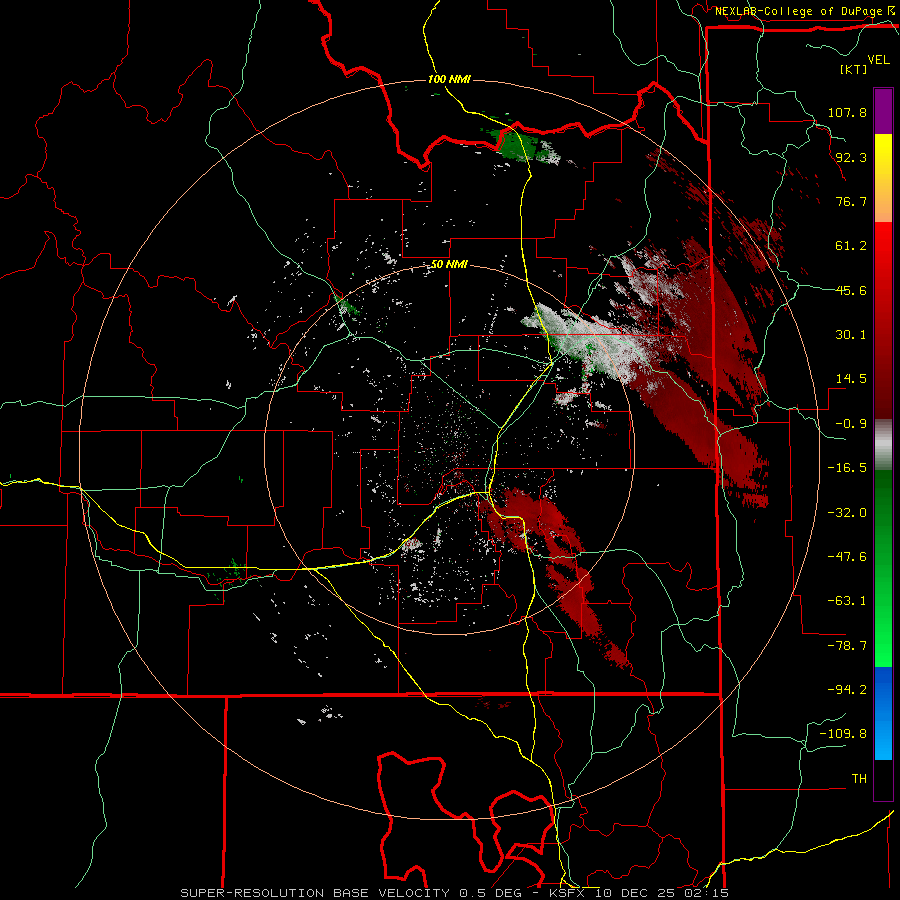
Task: Click the 61.2 scale value
Action: click(851, 246)
